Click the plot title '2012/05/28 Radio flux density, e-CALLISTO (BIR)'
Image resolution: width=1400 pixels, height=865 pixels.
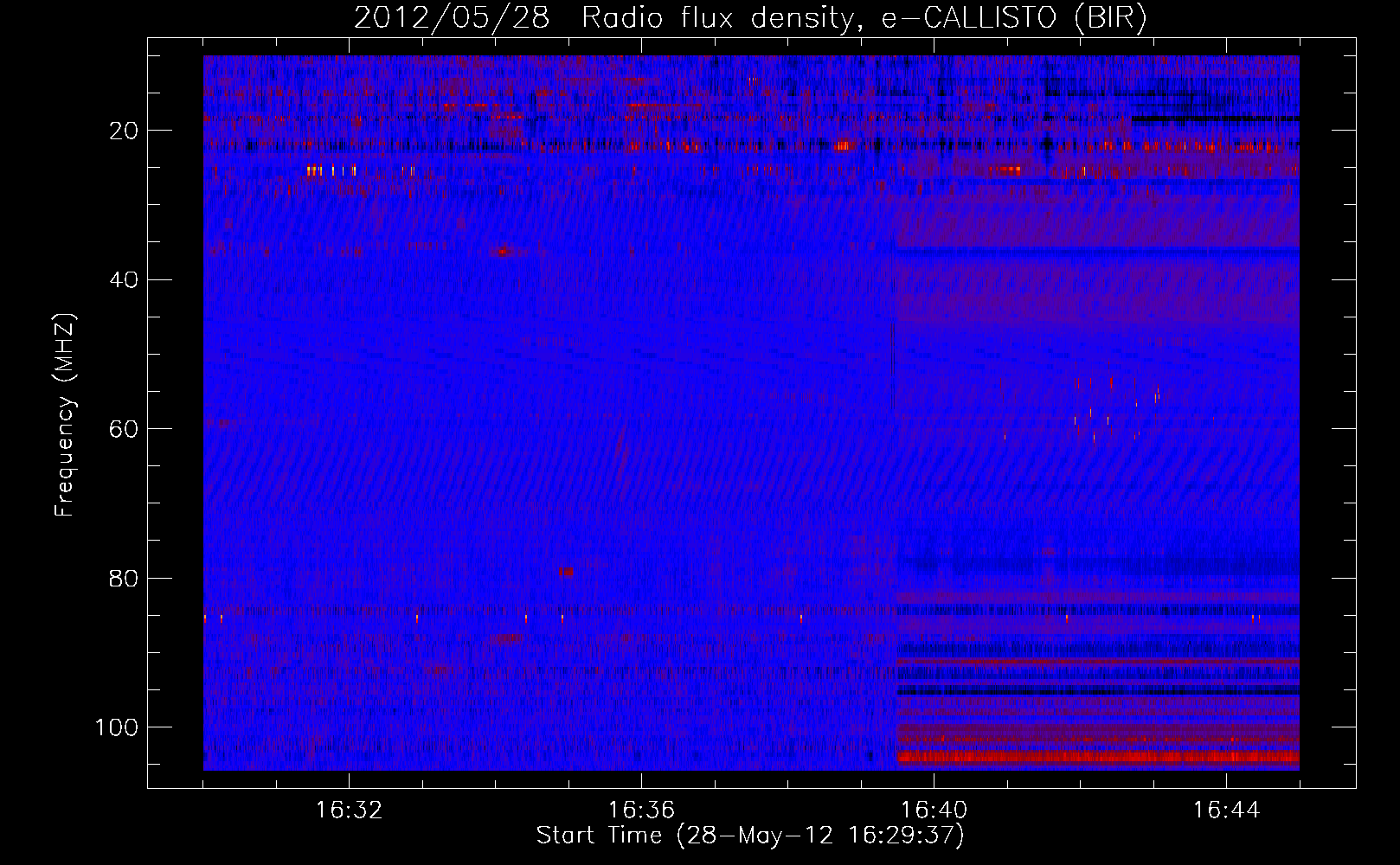click(750, 18)
